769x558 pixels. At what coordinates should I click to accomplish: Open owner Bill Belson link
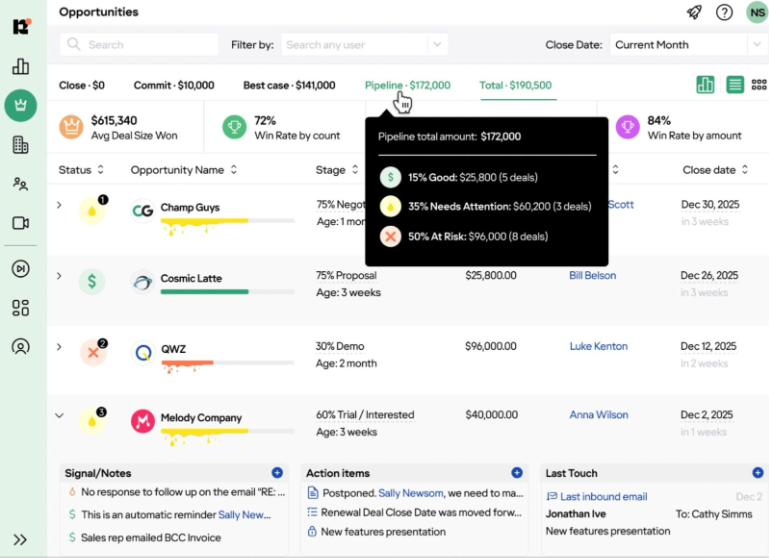point(592,276)
